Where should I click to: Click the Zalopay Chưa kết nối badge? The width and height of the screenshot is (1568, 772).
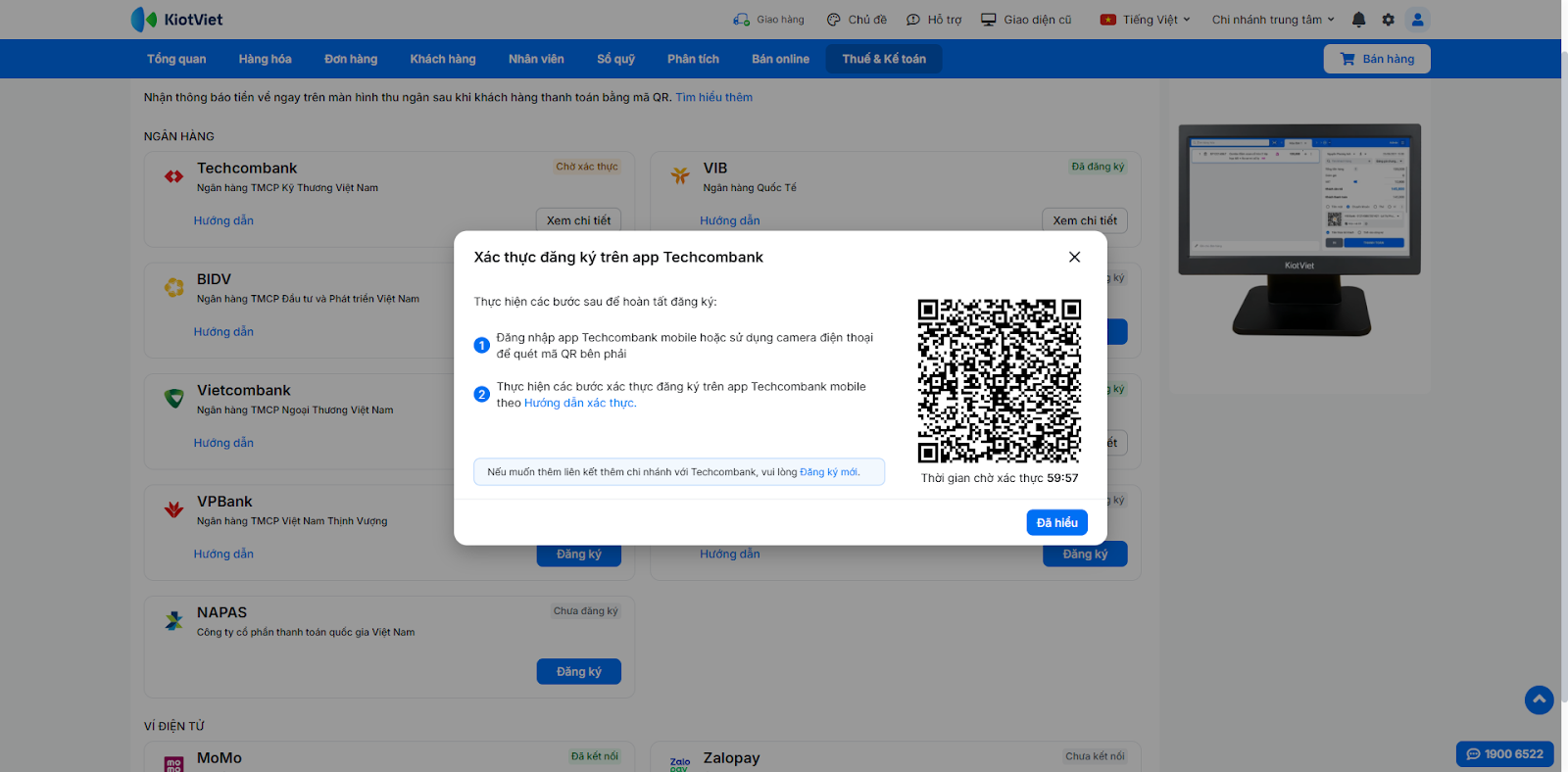pos(1095,756)
